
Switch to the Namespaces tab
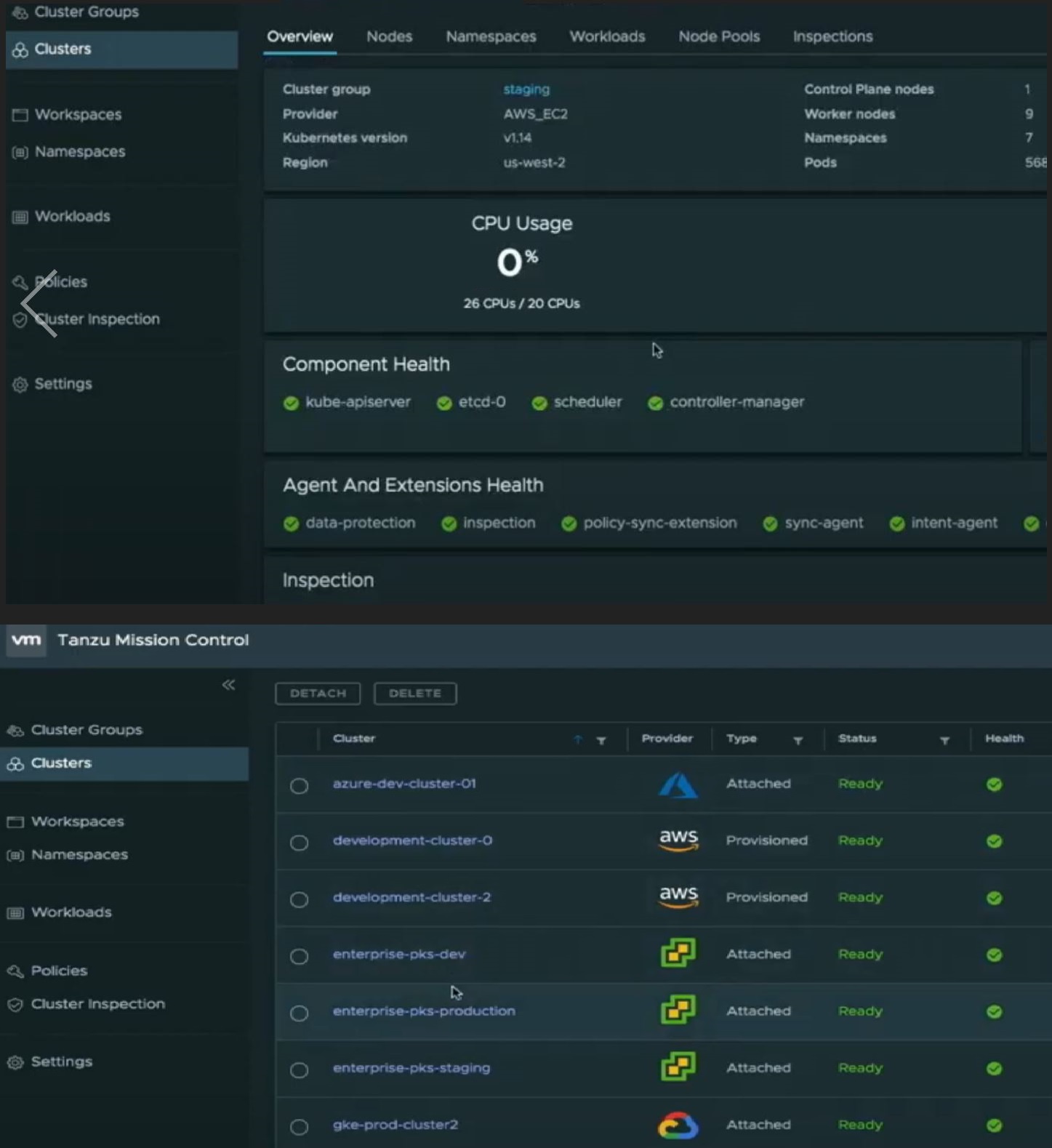[x=491, y=36]
